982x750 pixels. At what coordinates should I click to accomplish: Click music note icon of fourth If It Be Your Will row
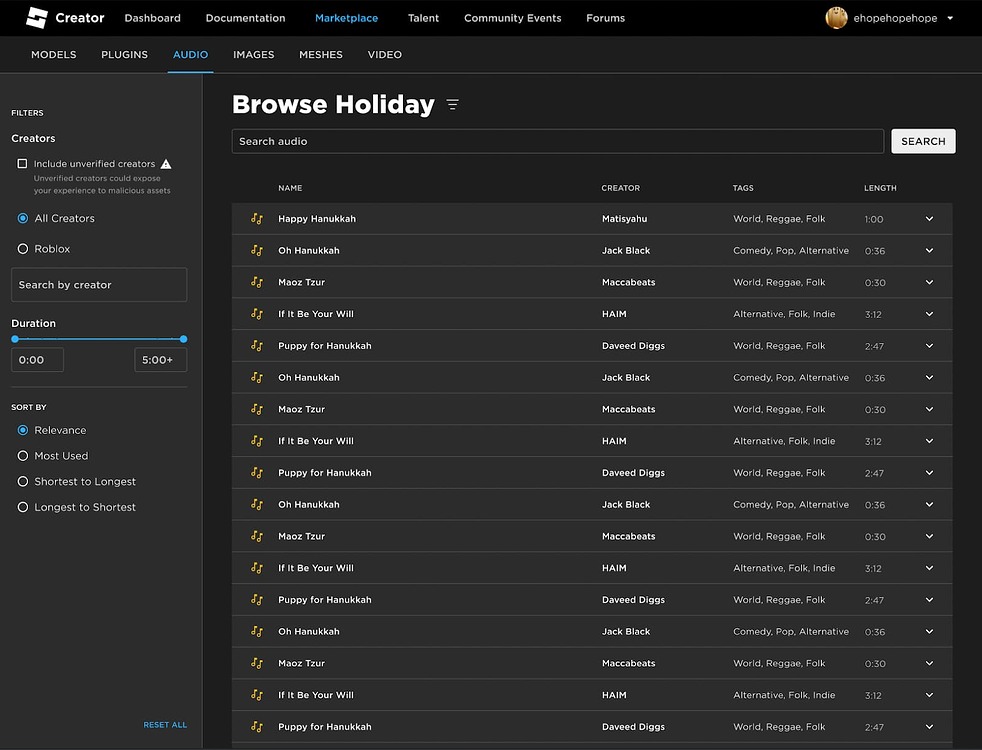click(257, 695)
